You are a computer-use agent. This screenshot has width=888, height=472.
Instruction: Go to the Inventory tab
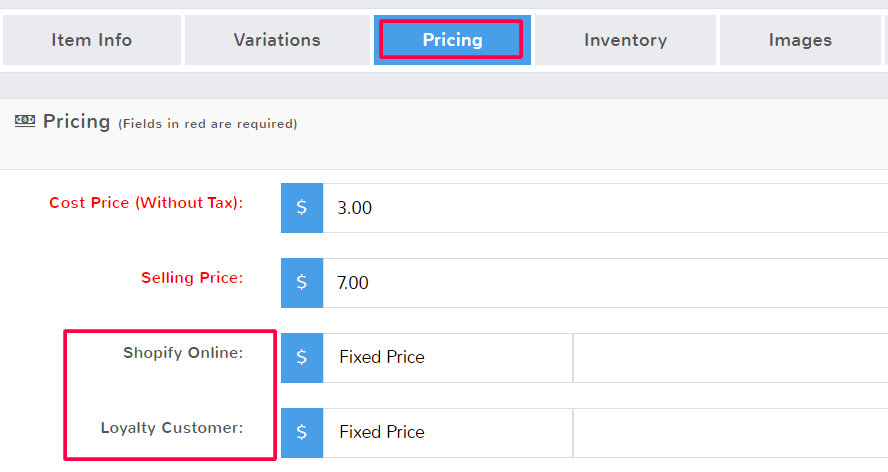tap(625, 40)
